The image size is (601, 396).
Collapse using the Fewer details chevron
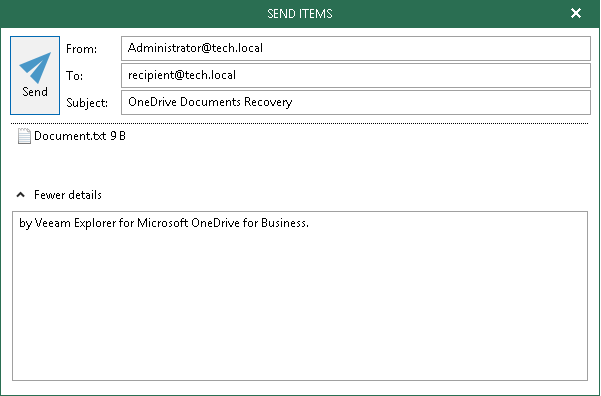[x=21, y=195]
